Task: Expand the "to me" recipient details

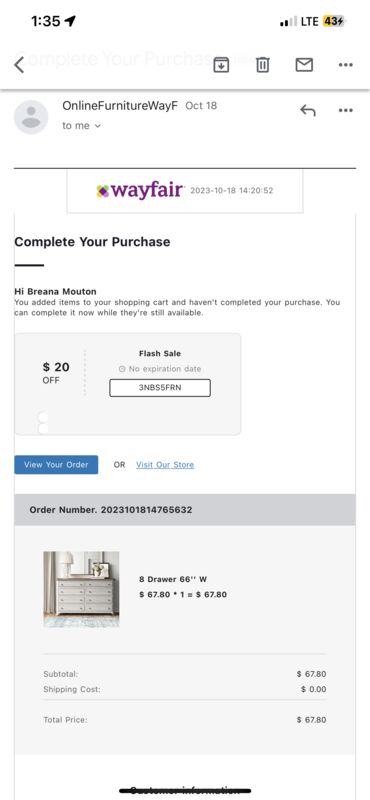Action: pos(82,126)
